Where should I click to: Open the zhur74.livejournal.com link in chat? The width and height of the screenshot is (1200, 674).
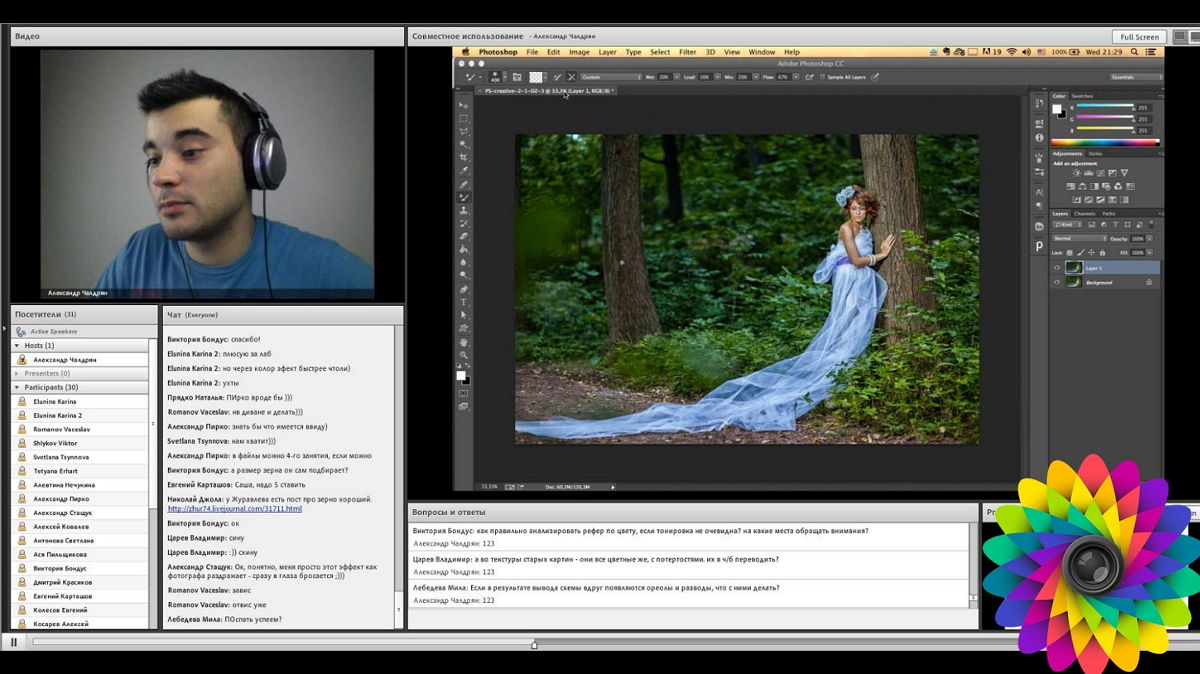[x=234, y=509]
